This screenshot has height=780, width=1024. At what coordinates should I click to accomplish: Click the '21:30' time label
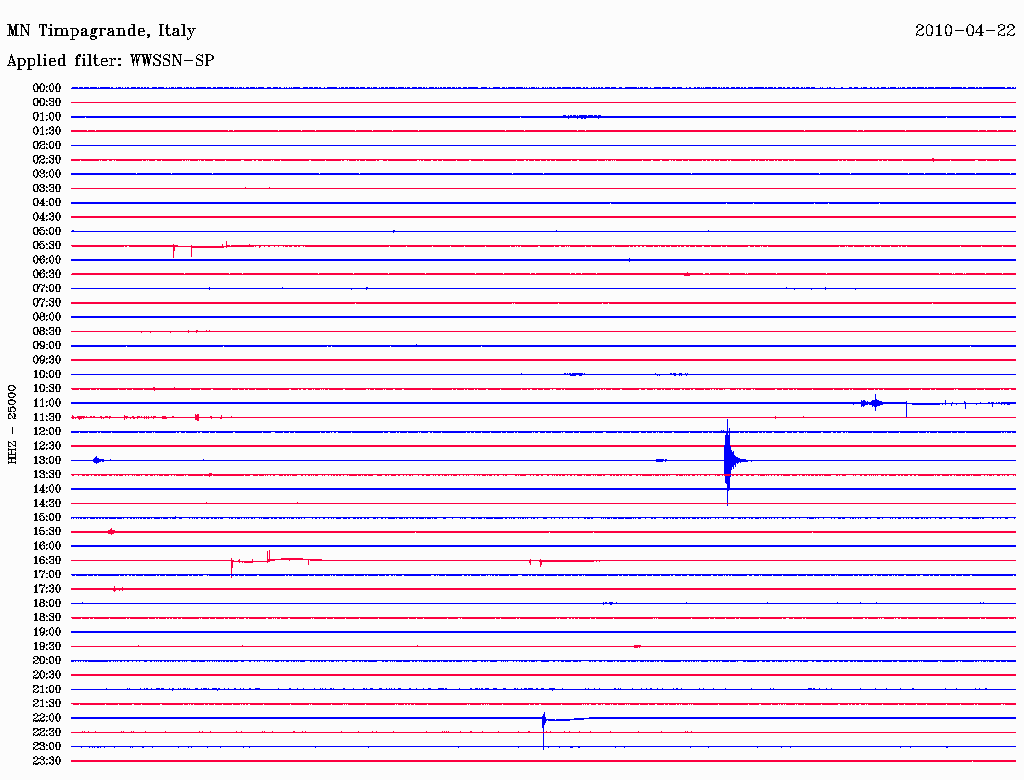pos(47,704)
